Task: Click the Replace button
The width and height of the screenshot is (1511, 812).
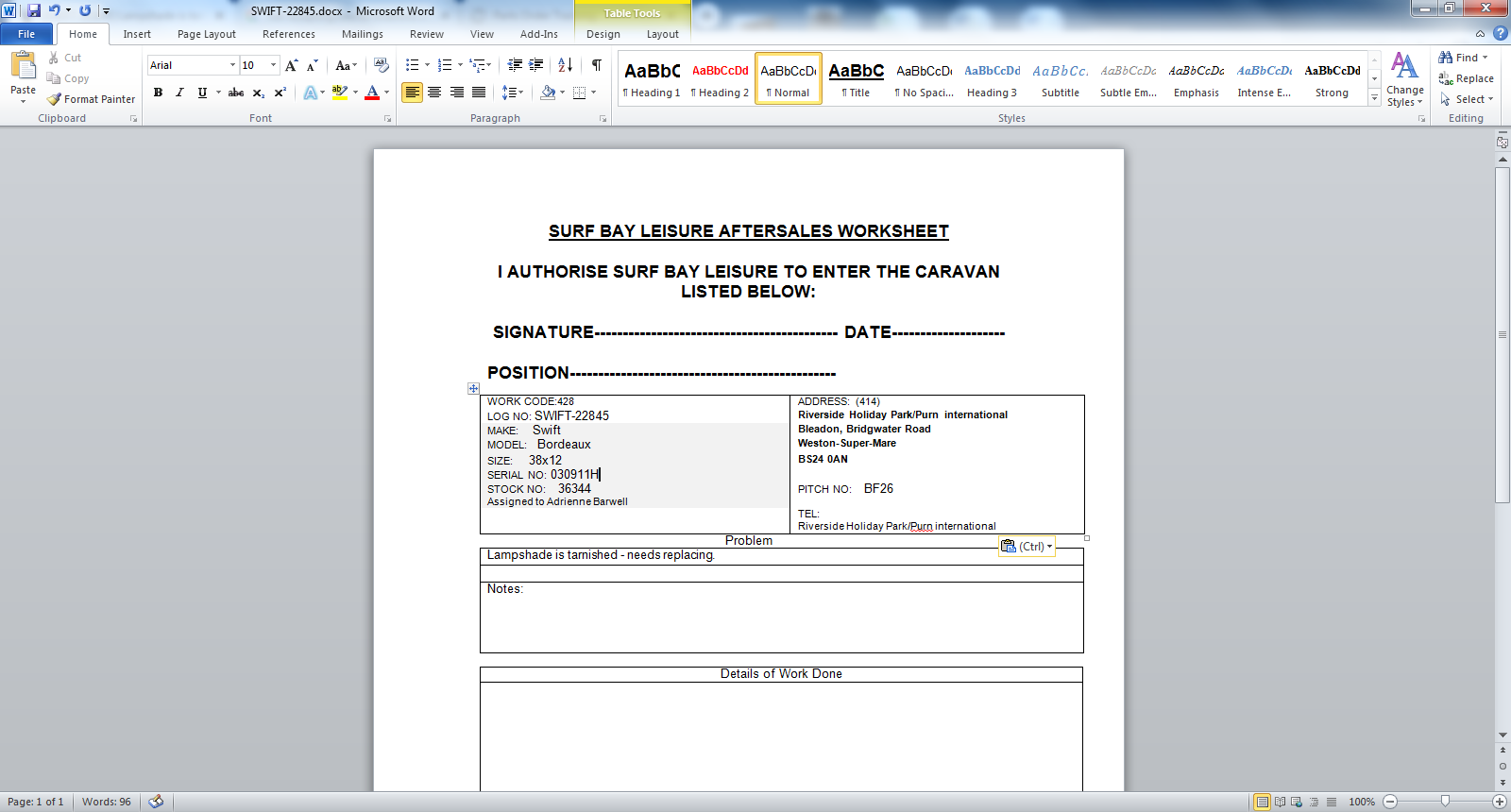Action: click(1467, 78)
